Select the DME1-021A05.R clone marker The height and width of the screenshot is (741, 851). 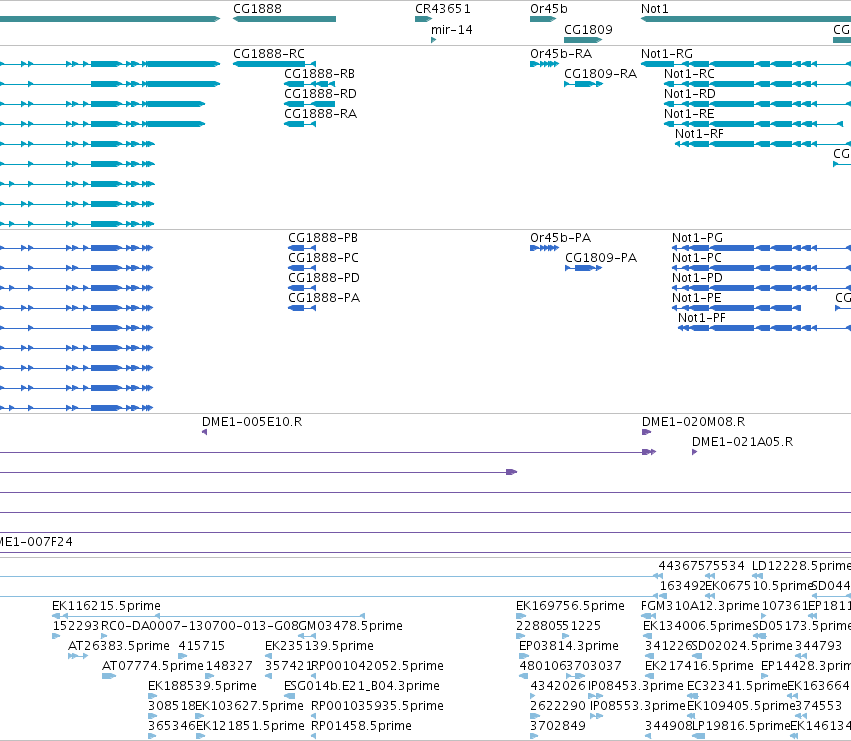point(694,452)
